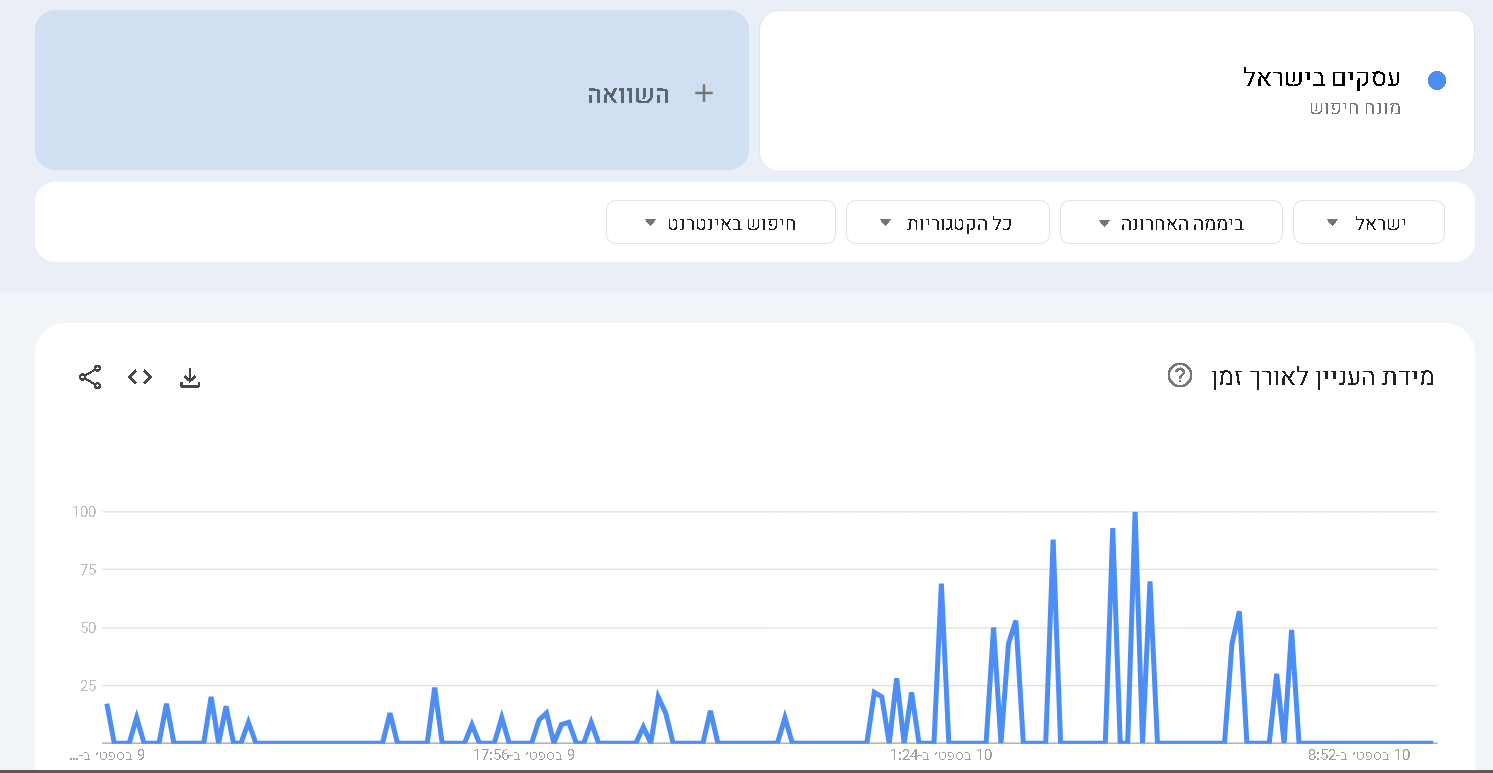
Task: Click the 8:52 time label on axis
Action: (x=1359, y=755)
